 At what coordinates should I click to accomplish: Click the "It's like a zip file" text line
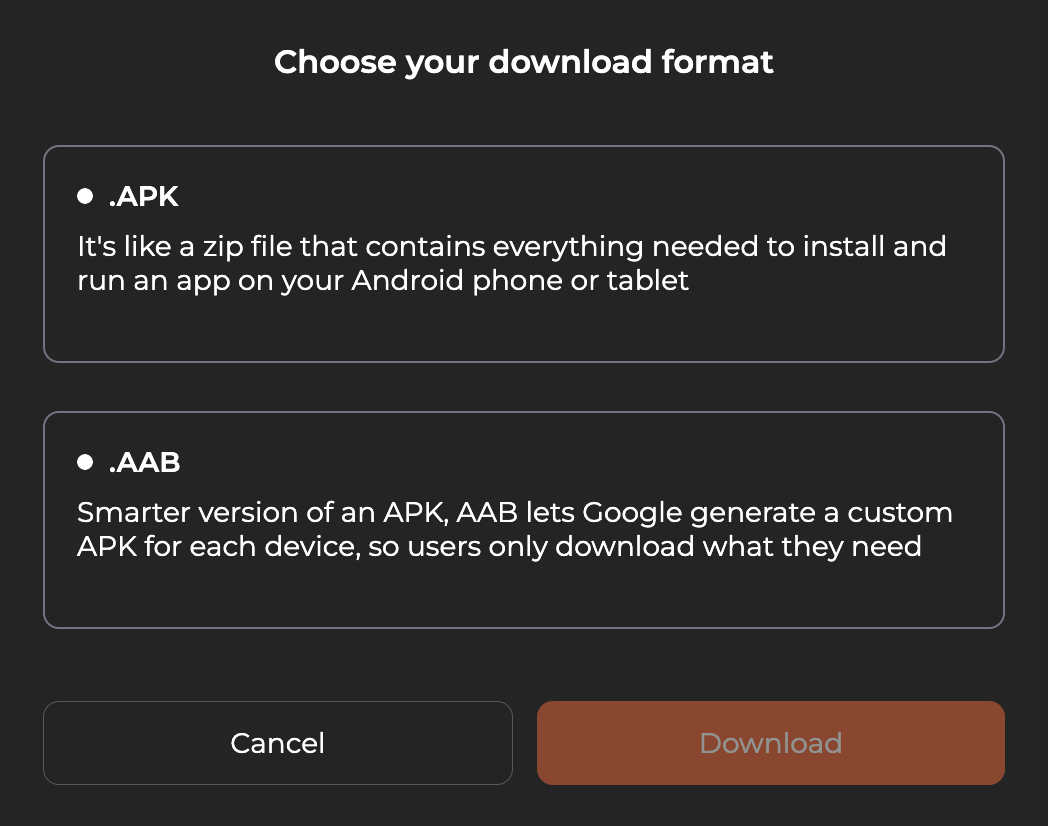[x=511, y=246]
